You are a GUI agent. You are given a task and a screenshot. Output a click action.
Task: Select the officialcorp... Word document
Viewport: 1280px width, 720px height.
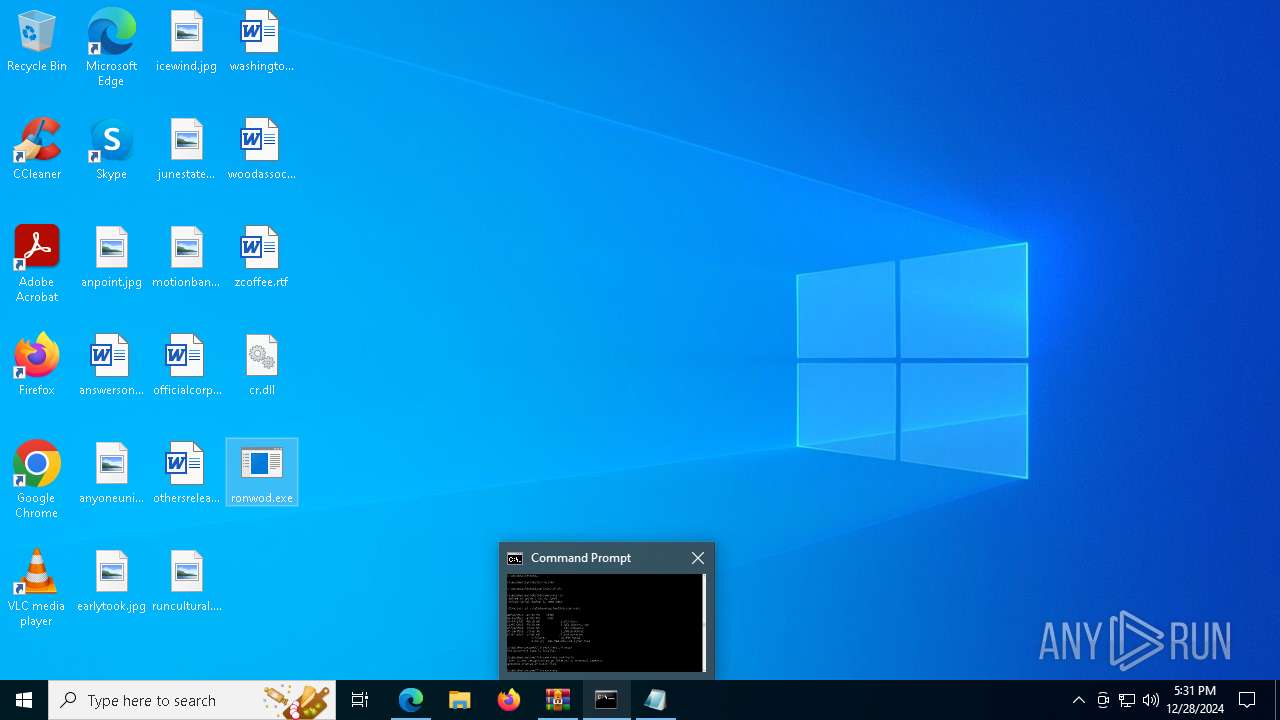[186, 366]
